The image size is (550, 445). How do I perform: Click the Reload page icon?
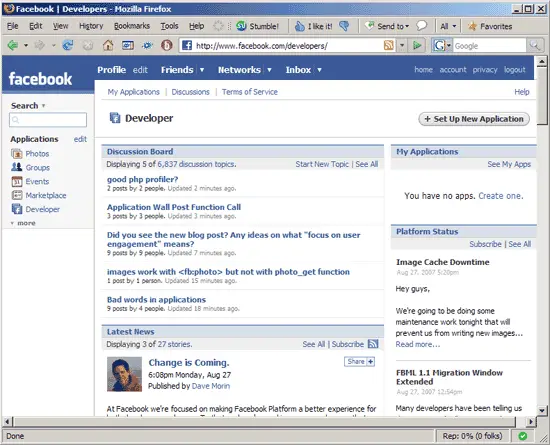tap(68, 45)
